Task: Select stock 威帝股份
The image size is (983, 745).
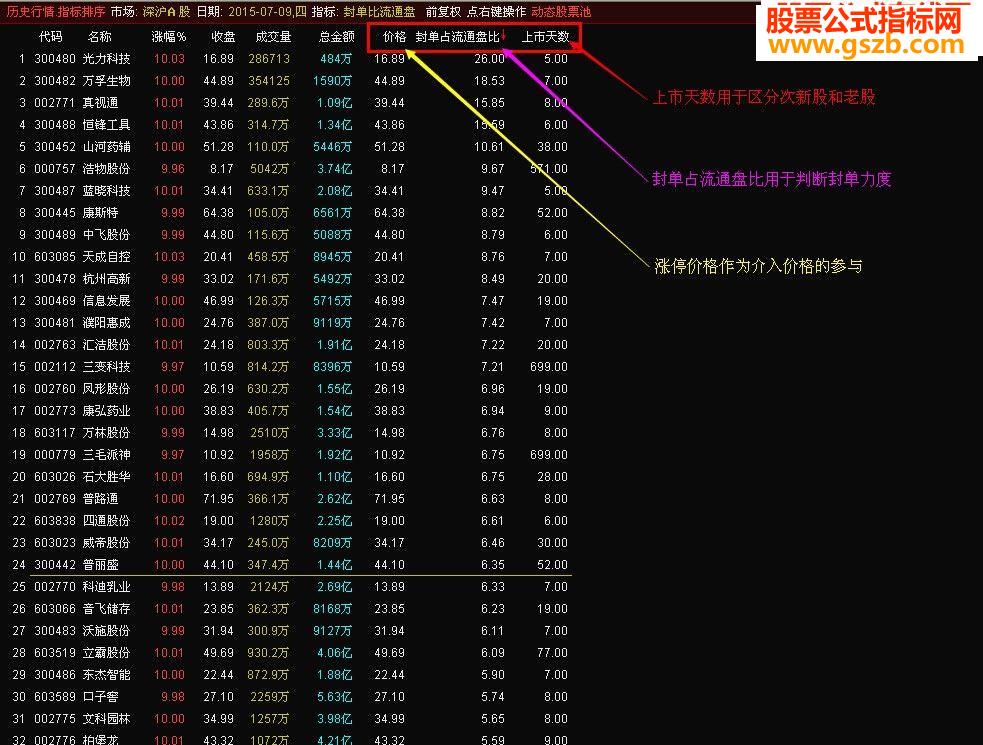Action: (107, 542)
